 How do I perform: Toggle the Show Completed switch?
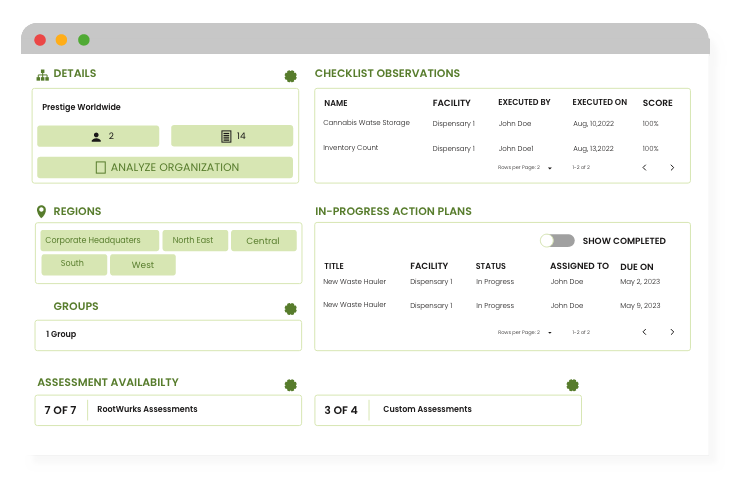(x=557, y=241)
